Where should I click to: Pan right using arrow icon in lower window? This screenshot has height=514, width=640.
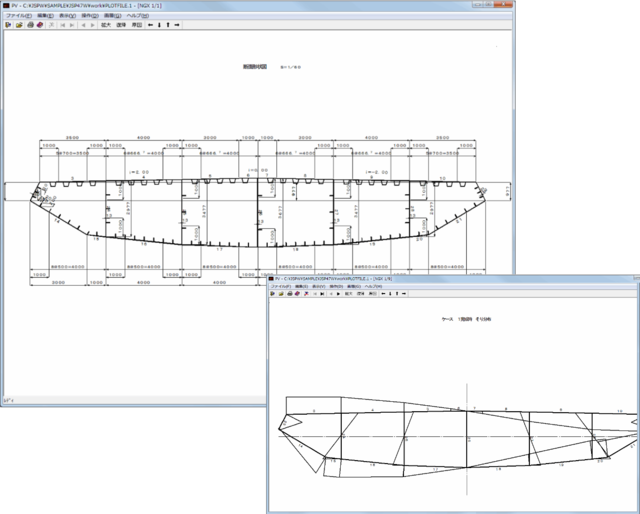click(403, 294)
